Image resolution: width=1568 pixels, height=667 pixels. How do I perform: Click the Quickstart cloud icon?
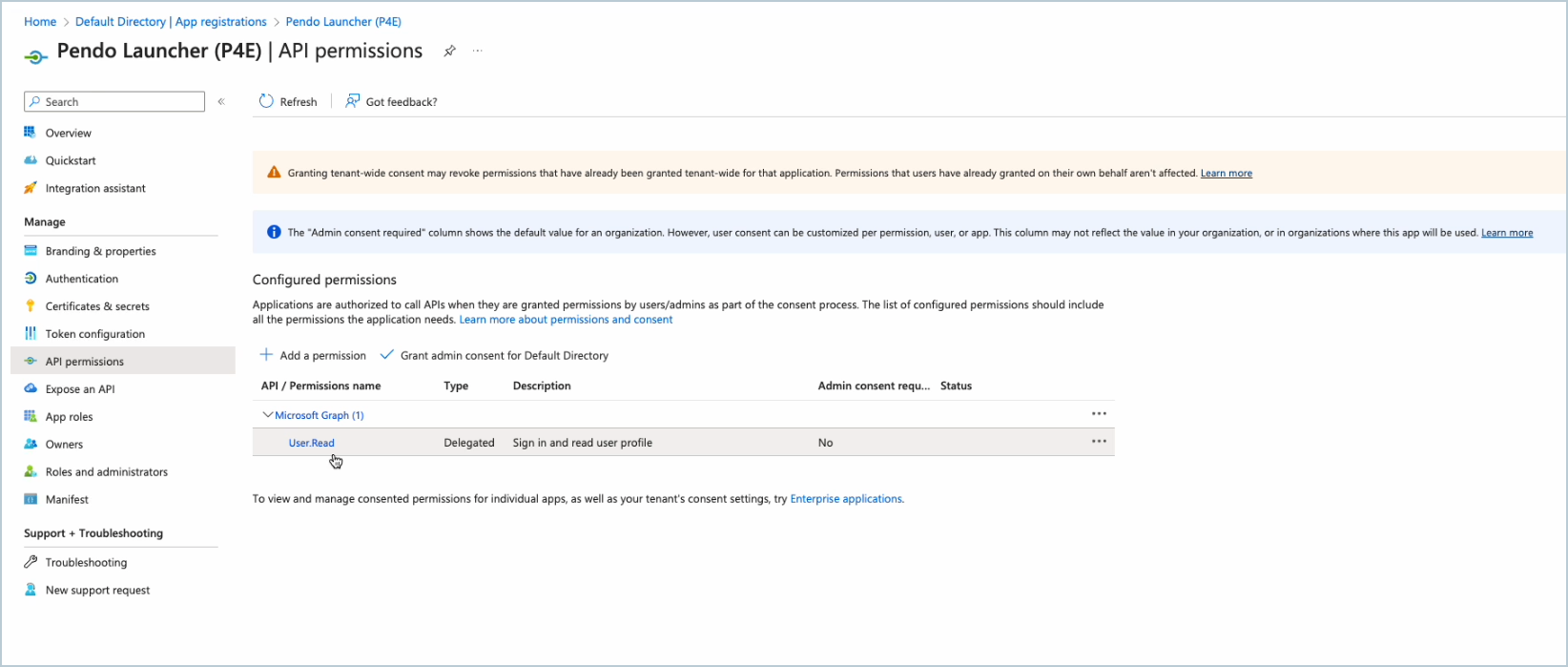(x=30, y=160)
